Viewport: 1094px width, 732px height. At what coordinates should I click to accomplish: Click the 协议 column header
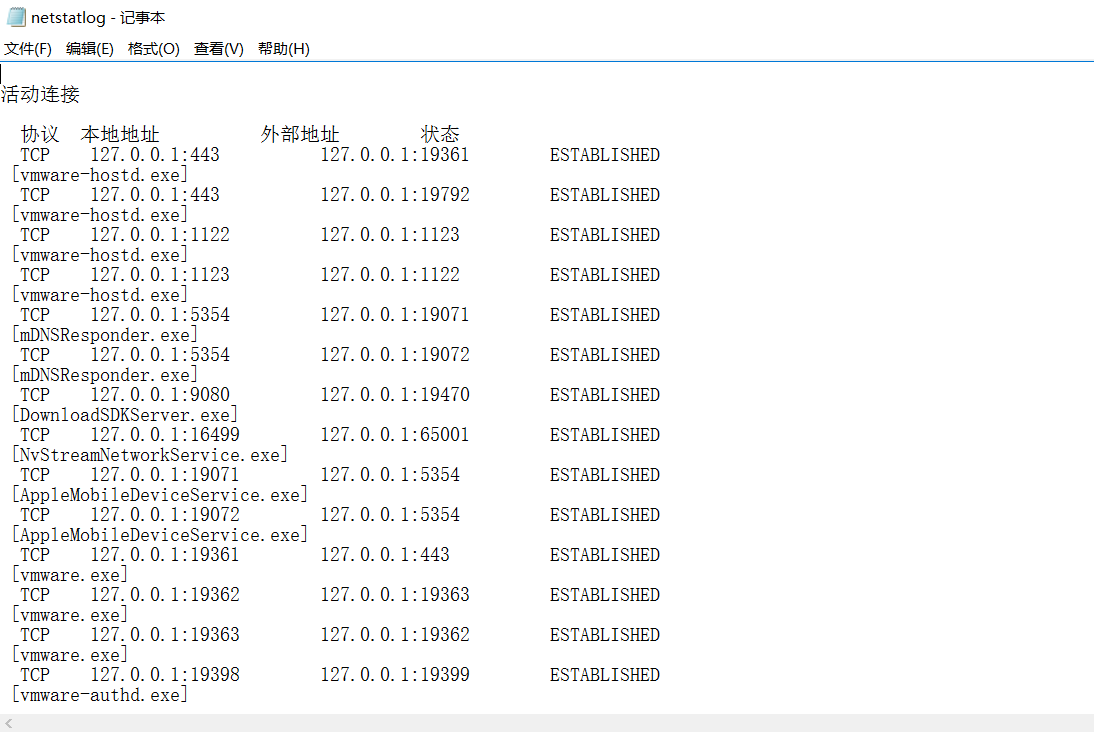point(40,134)
